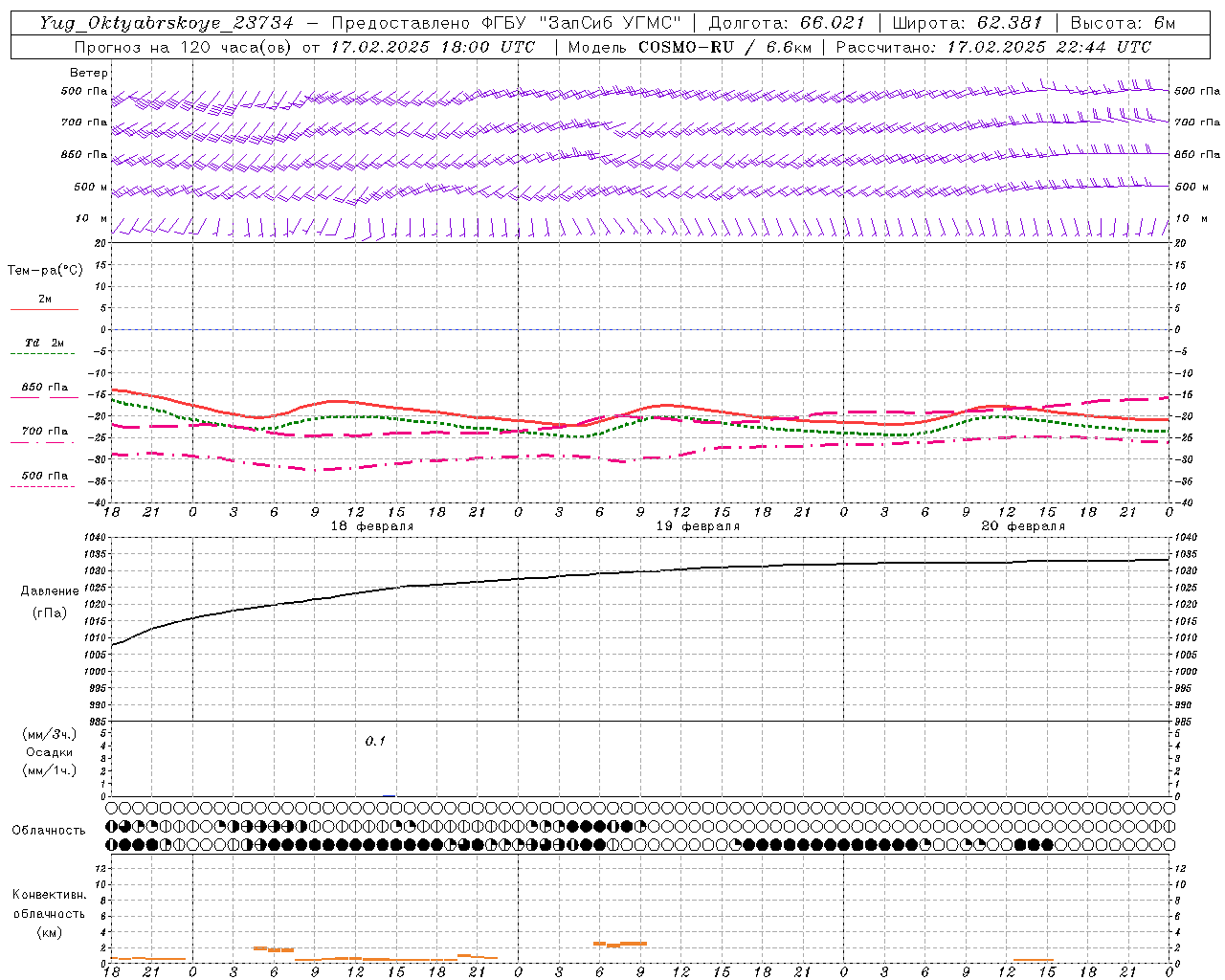Click the orange convective cloud bar on 20 февраля
Viewport: 1225px width, 980px height.
click(1034, 960)
